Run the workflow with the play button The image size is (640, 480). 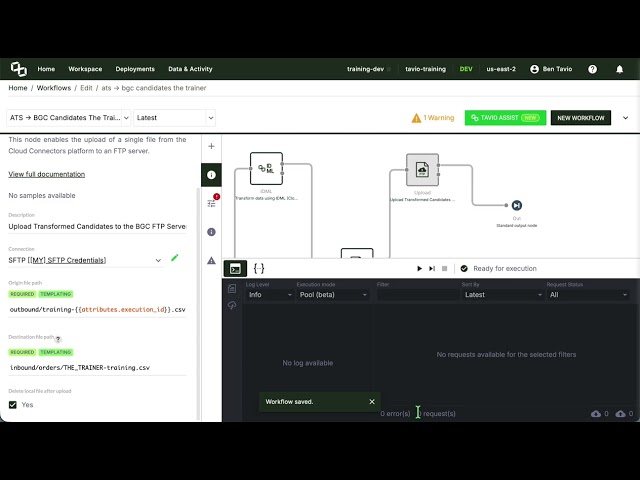pyautogui.click(x=419, y=269)
